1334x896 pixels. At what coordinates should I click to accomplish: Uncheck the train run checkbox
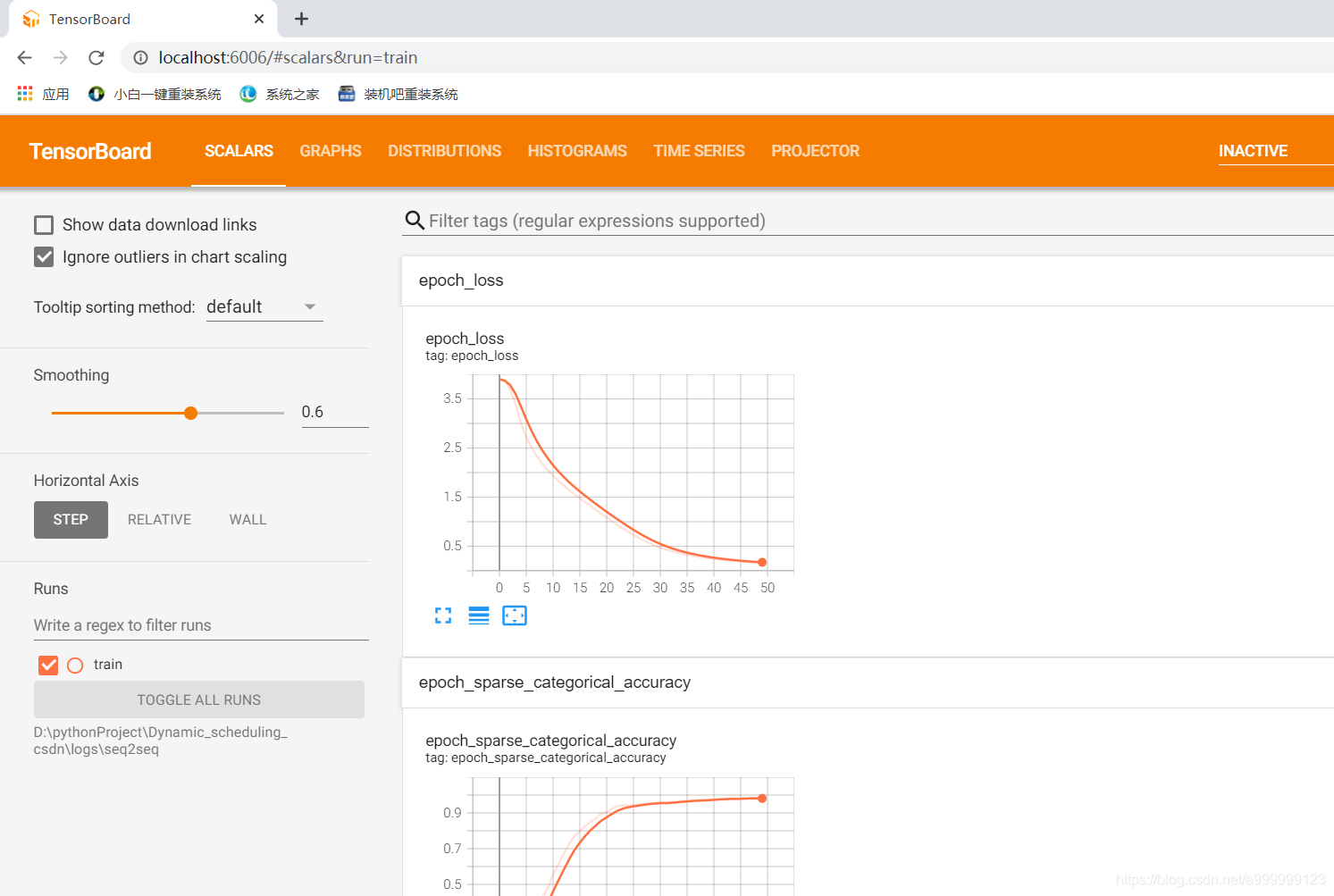(x=48, y=665)
